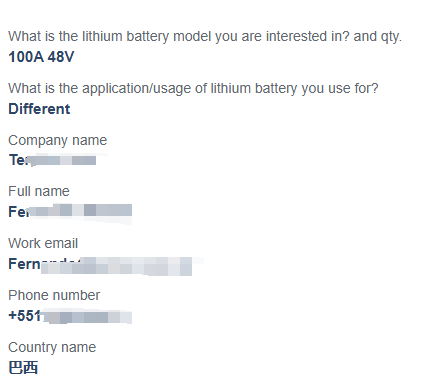
Task: Click the word 'qty.' in the first question
Action: click(x=391, y=37)
